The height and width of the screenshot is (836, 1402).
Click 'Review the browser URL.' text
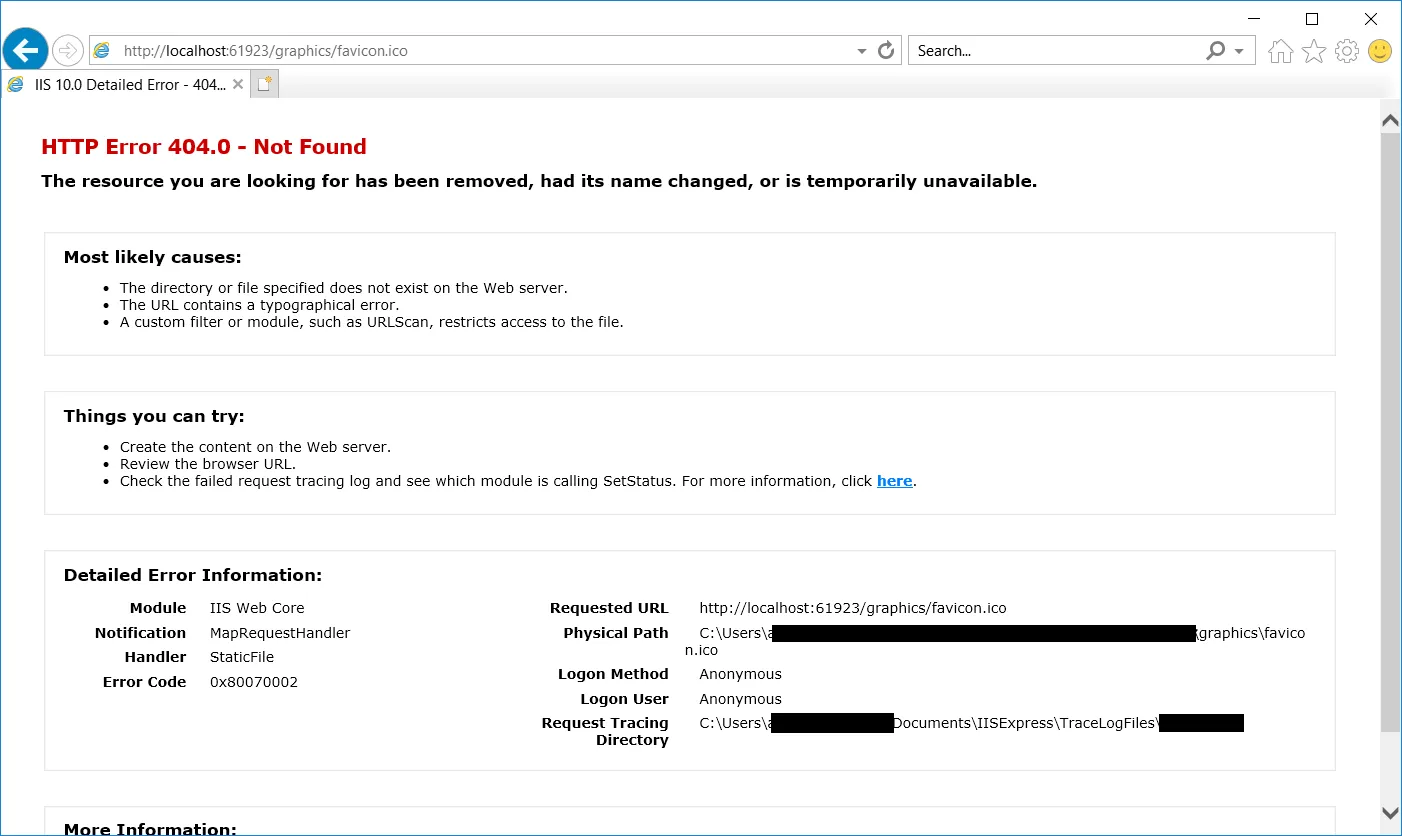tap(208, 464)
